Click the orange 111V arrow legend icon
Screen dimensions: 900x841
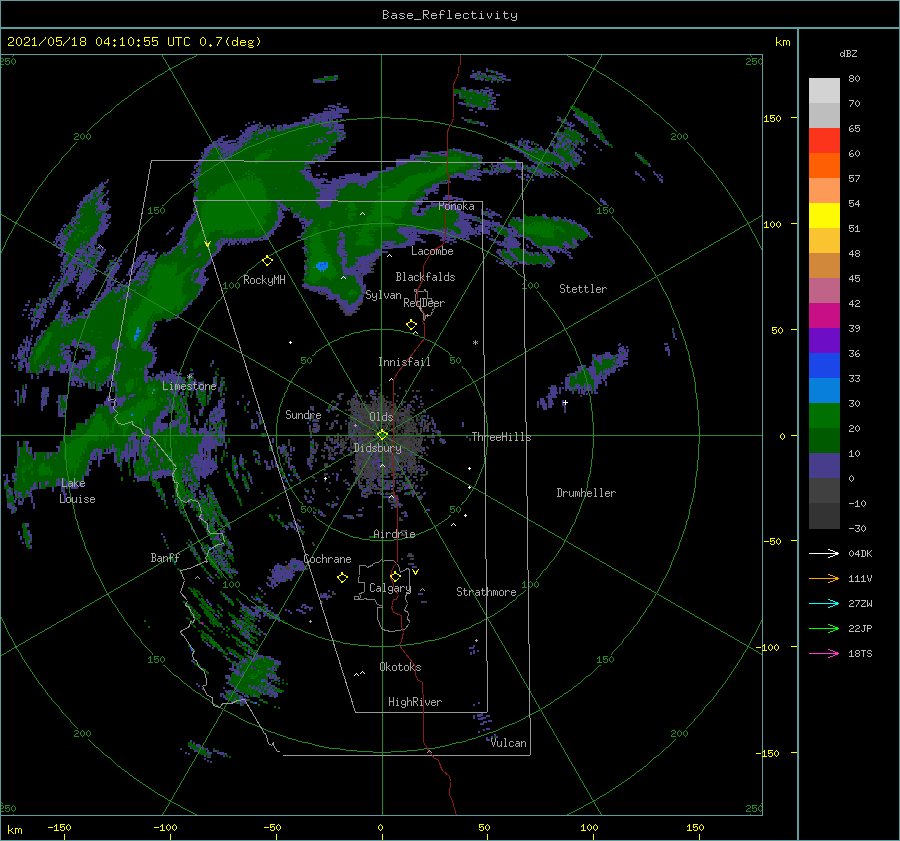tap(824, 578)
